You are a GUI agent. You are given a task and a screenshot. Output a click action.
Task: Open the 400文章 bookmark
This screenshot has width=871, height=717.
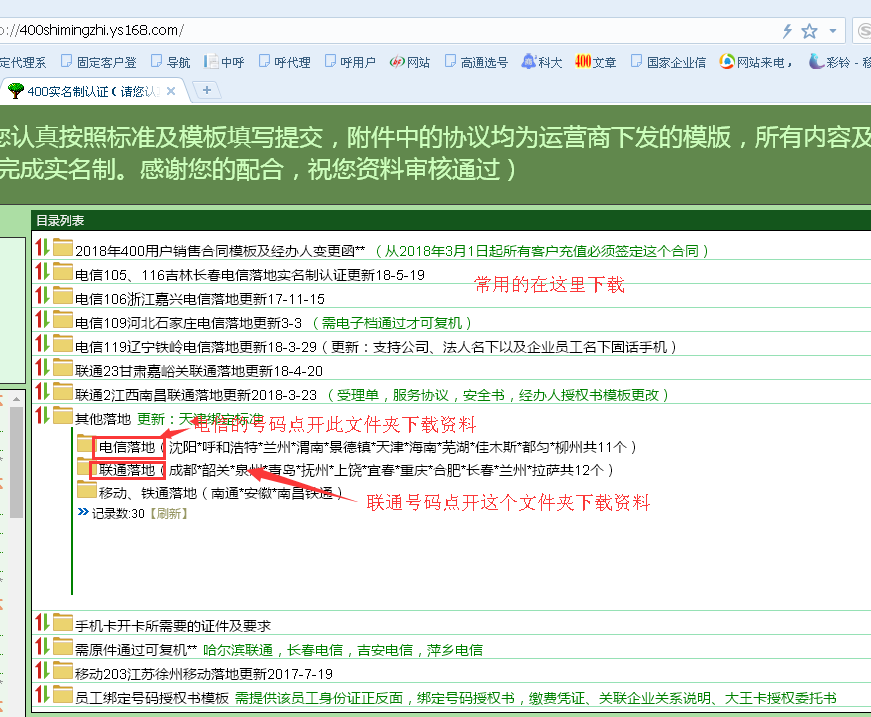pyautogui.click(x=595, y=62)
